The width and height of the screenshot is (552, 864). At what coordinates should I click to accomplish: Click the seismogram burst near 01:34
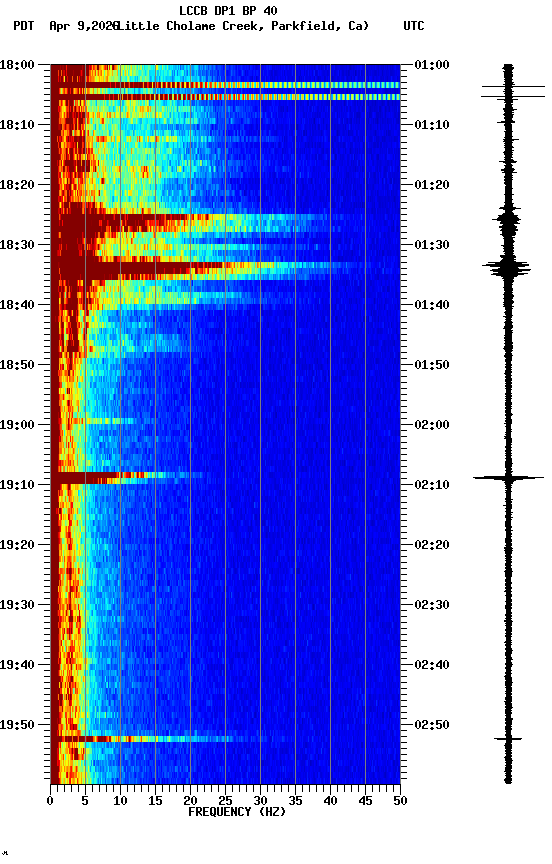pyautogui.click(x=507, y=268)
